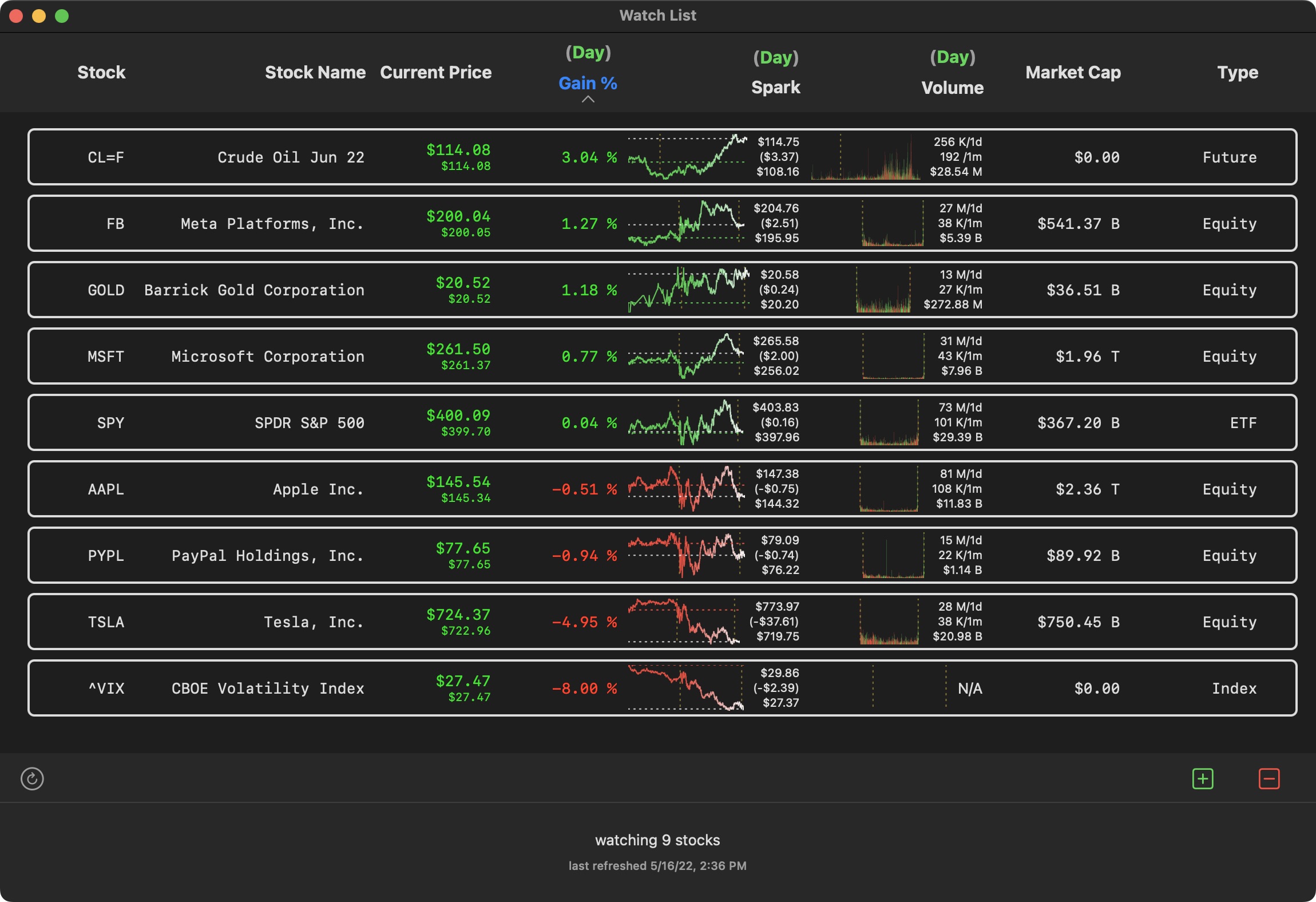Click the ETF type cell
Viewport: 1316px width, 902px height.
(1243, 423)
